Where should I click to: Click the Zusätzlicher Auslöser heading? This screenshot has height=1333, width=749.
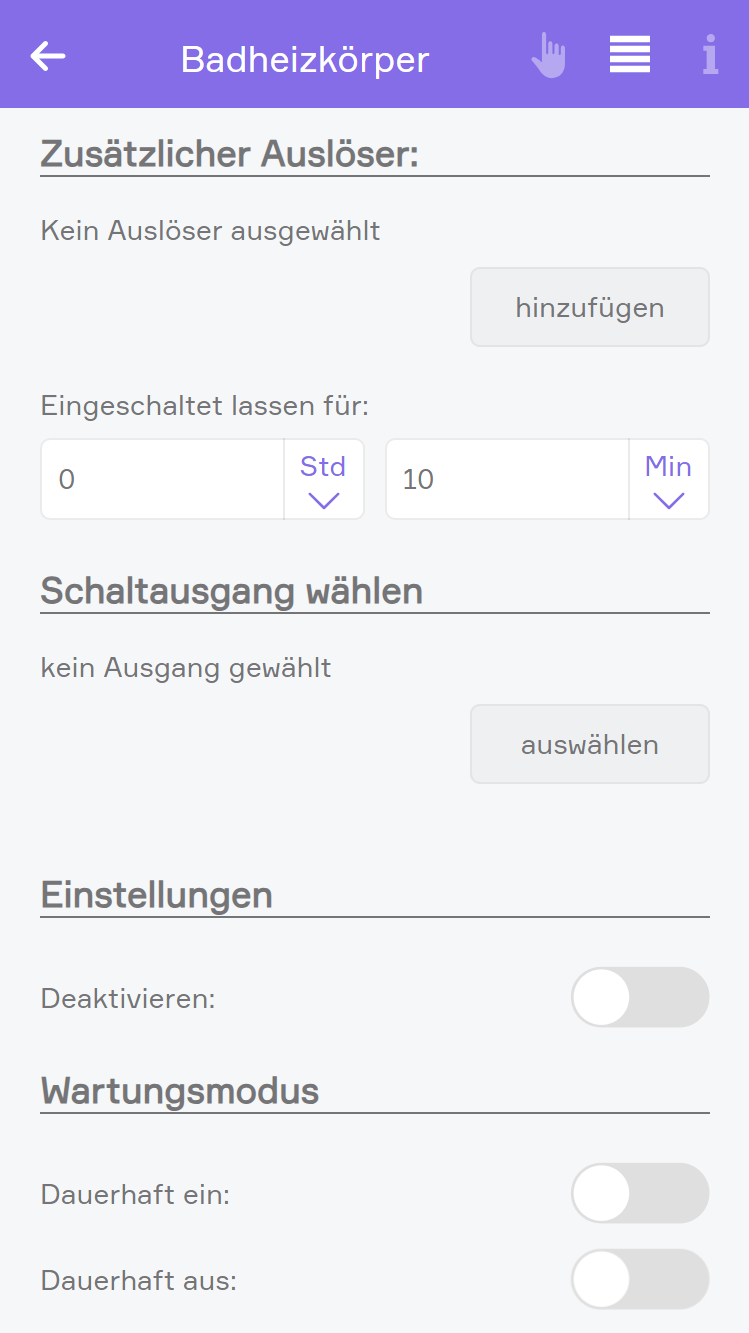(x=229, y=155)
